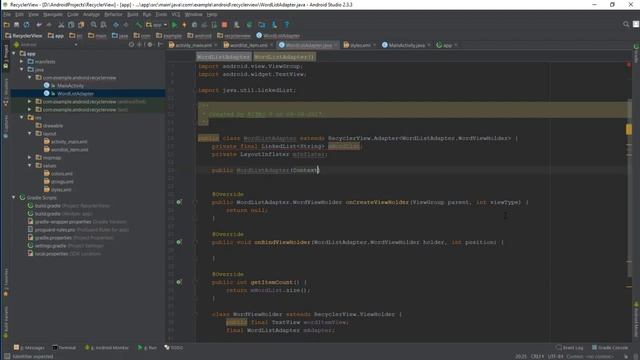
Task: Expand the manifests folder
Action: (x=22, y=62)
